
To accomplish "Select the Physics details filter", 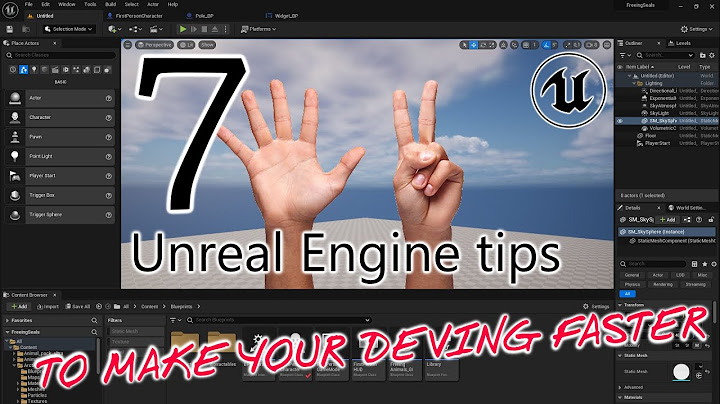I will [x=632, y=285].
